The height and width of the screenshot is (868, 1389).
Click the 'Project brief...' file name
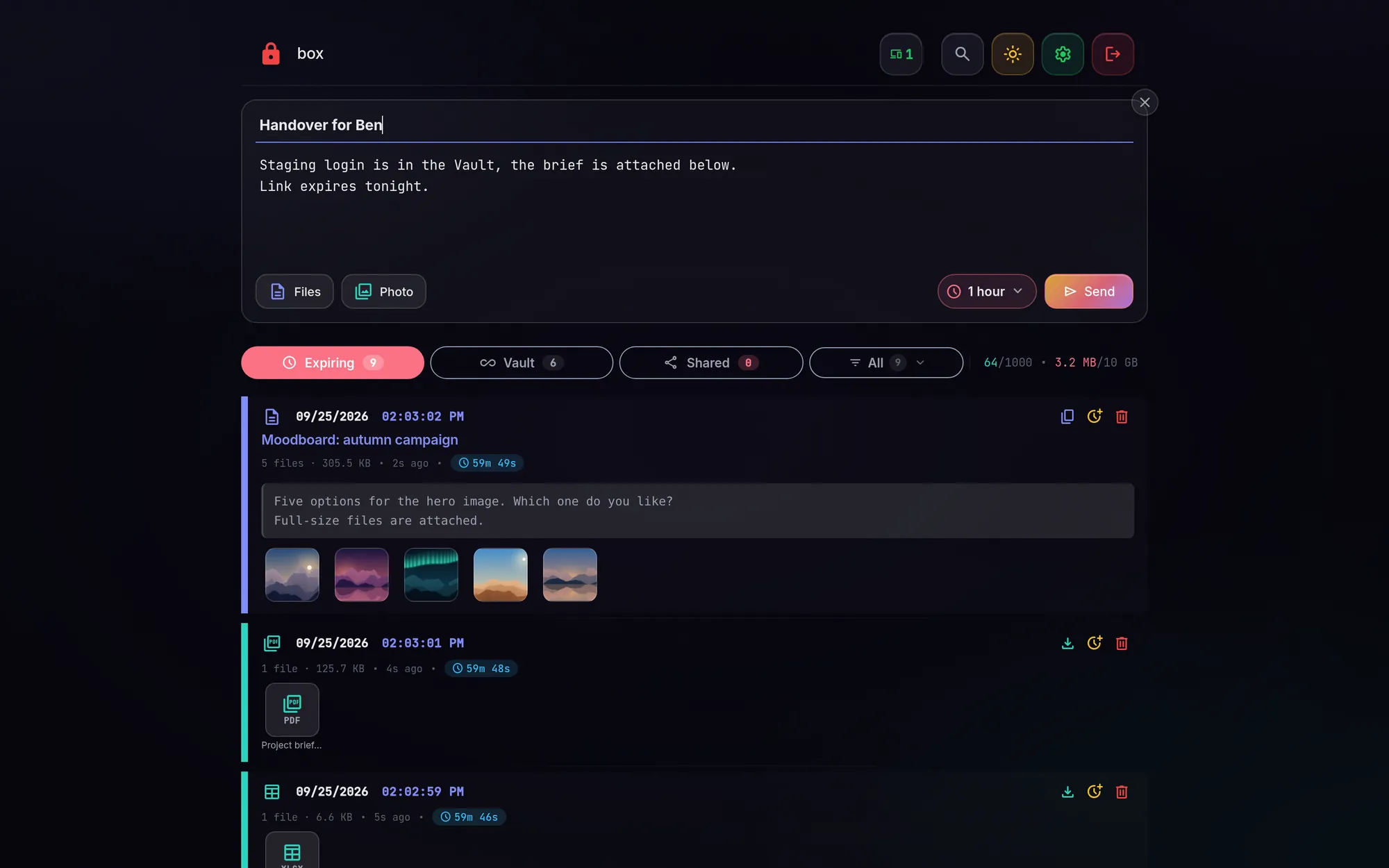point(292,745)
